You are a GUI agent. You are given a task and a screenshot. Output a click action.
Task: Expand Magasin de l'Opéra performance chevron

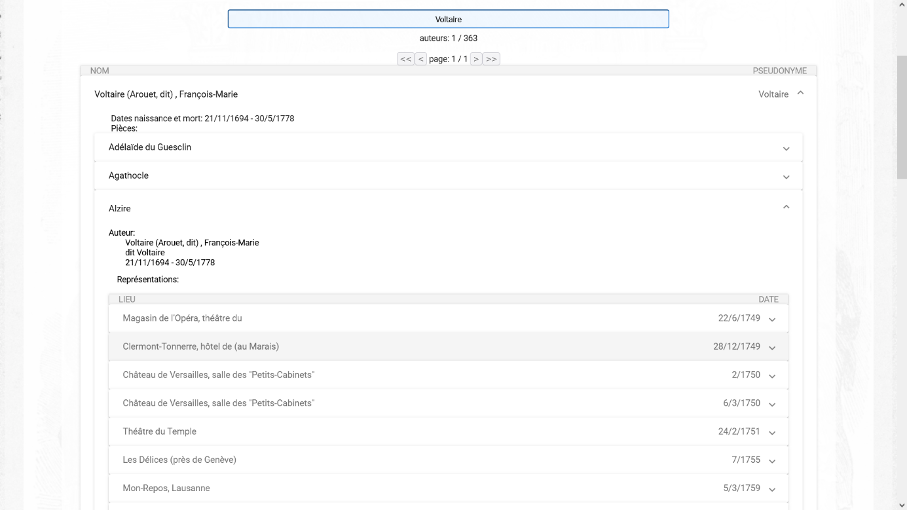772,319
